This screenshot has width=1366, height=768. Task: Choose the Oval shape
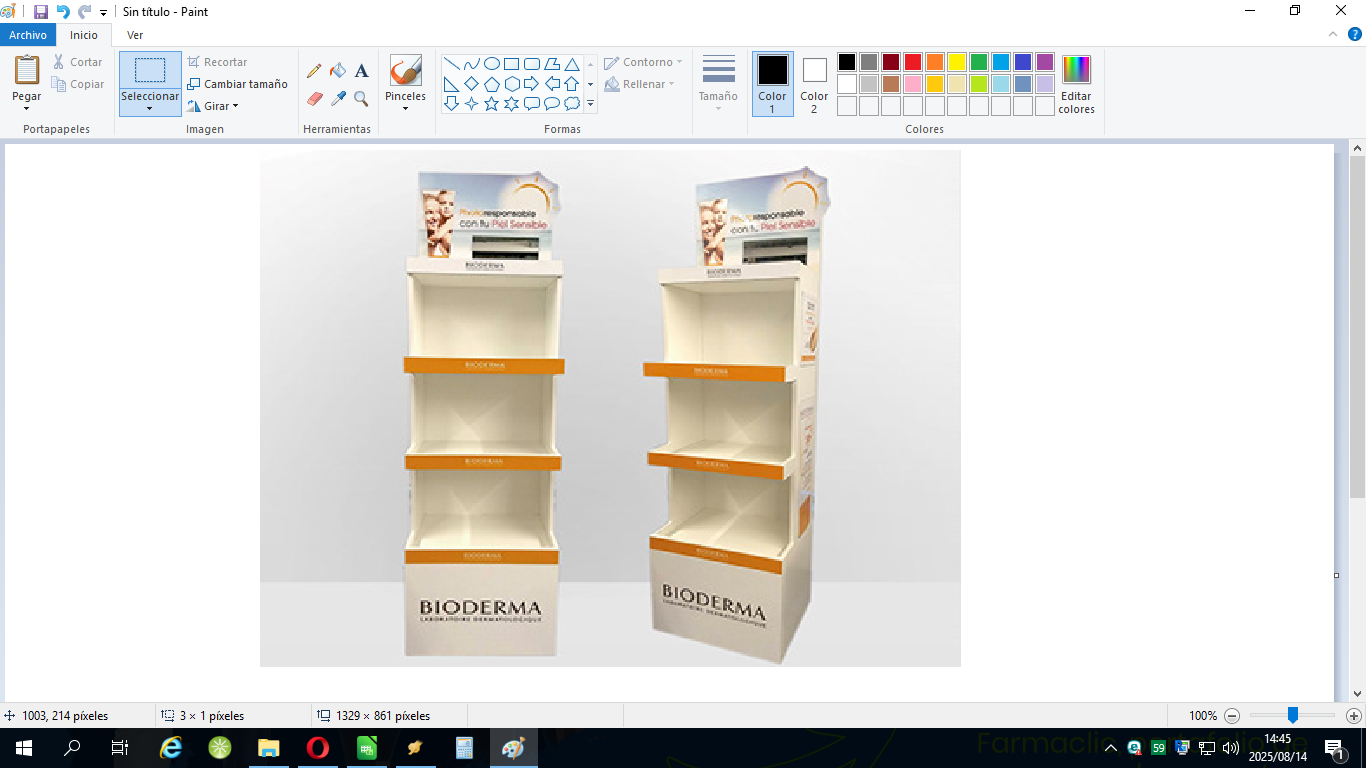[491, 64]
